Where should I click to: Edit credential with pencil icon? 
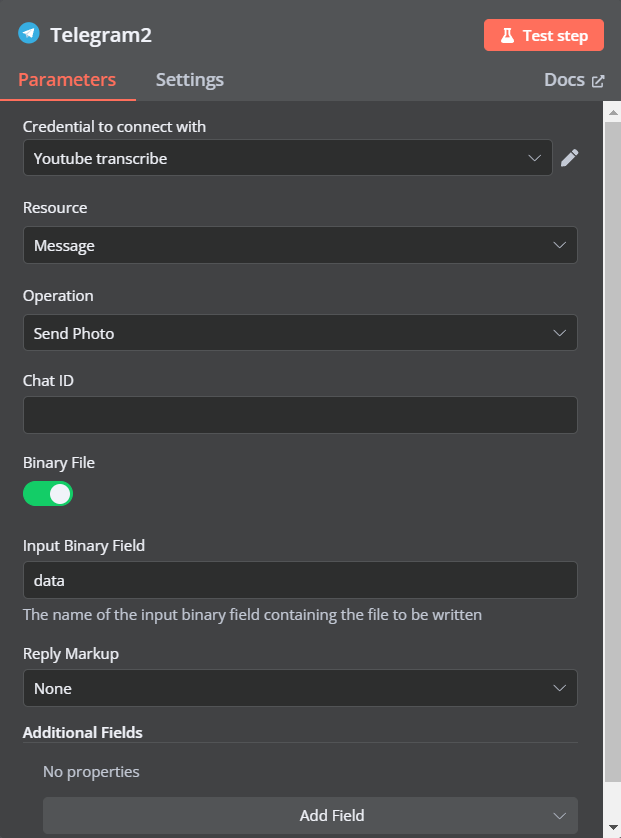pyautogui.click(x=569, y=158)
